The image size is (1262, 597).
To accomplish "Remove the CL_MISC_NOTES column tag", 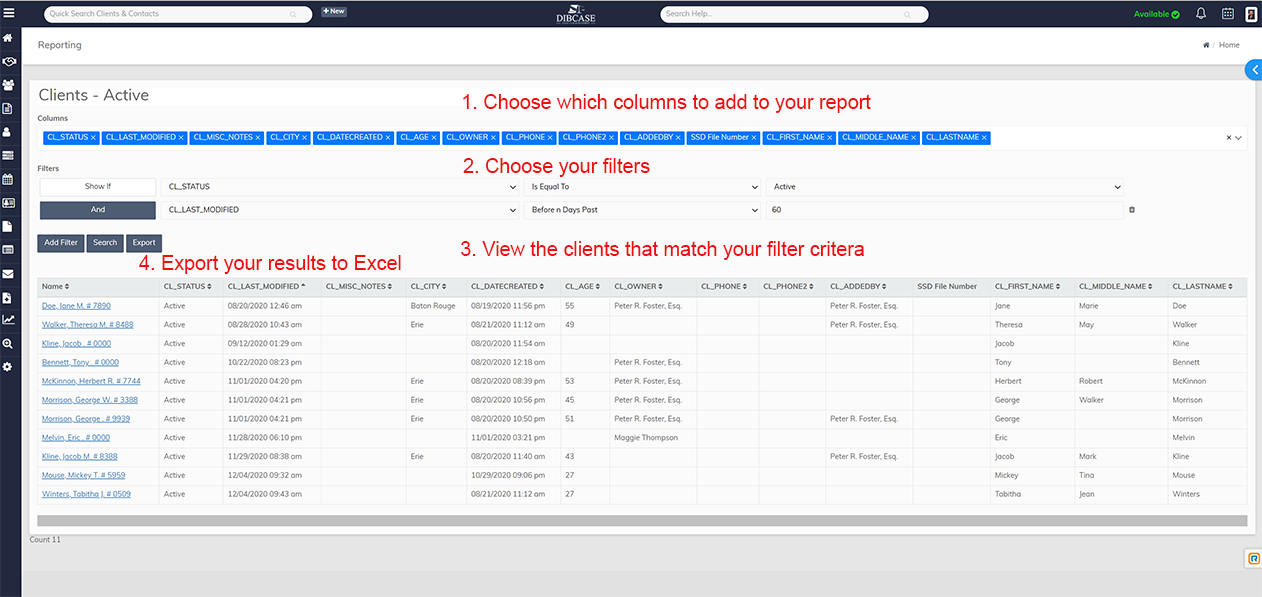I will pyautogui.click(x=257, y=137).
